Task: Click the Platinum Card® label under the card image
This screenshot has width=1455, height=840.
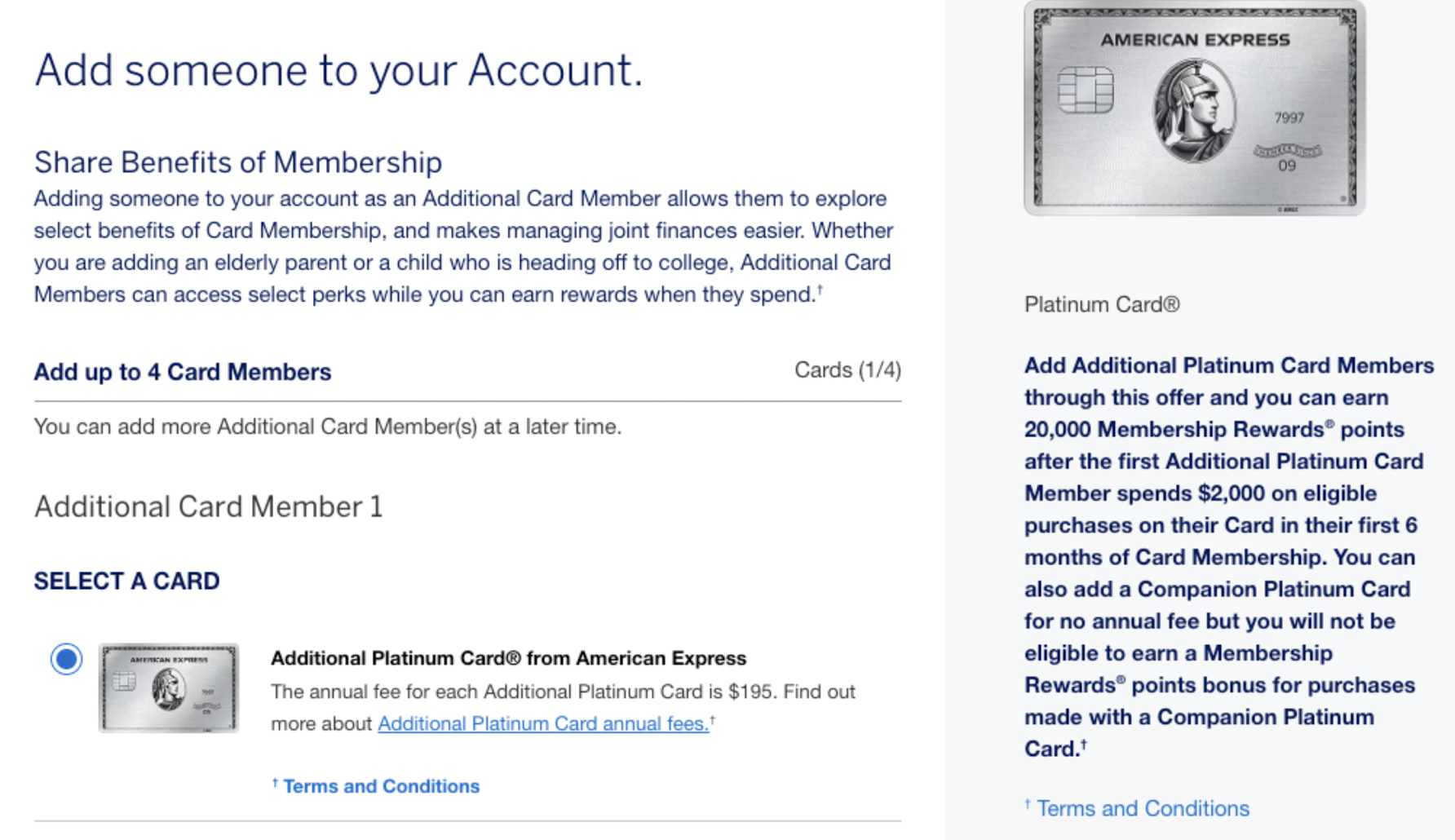Action: [1102, 304]
